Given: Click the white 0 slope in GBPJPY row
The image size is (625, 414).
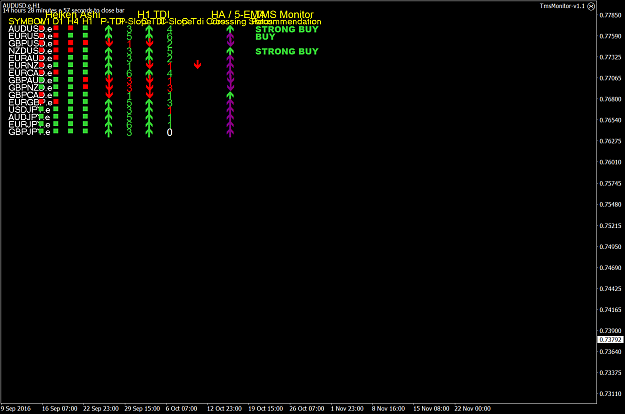Looking at the screenshot, I should coord(169,132).
